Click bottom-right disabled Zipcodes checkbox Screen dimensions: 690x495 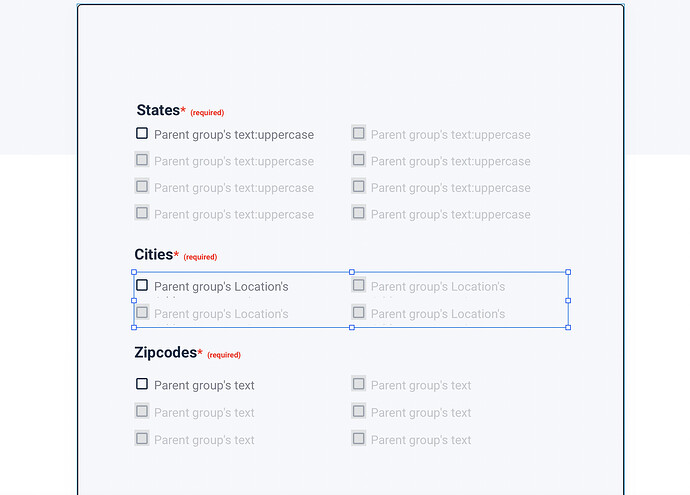[x=358, y=438]
